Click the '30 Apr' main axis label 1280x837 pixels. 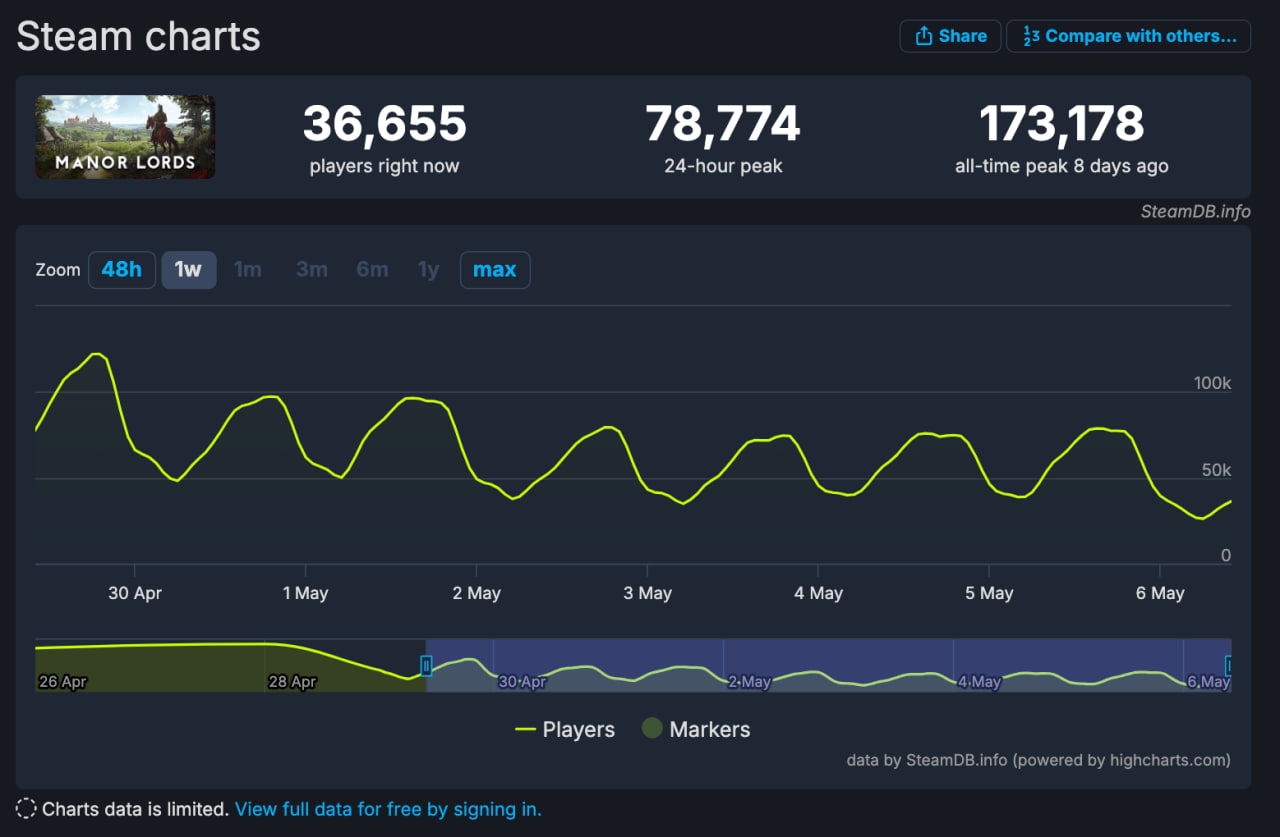135,593
